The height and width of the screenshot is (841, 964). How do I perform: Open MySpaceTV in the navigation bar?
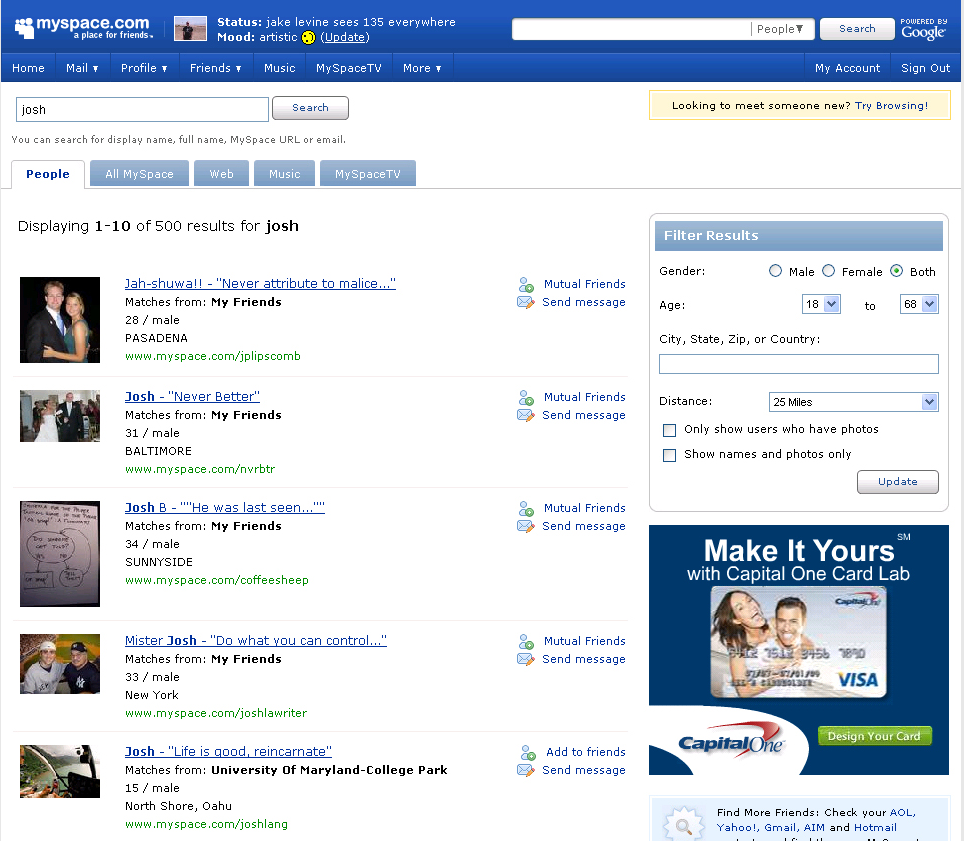tap(349, 68)
